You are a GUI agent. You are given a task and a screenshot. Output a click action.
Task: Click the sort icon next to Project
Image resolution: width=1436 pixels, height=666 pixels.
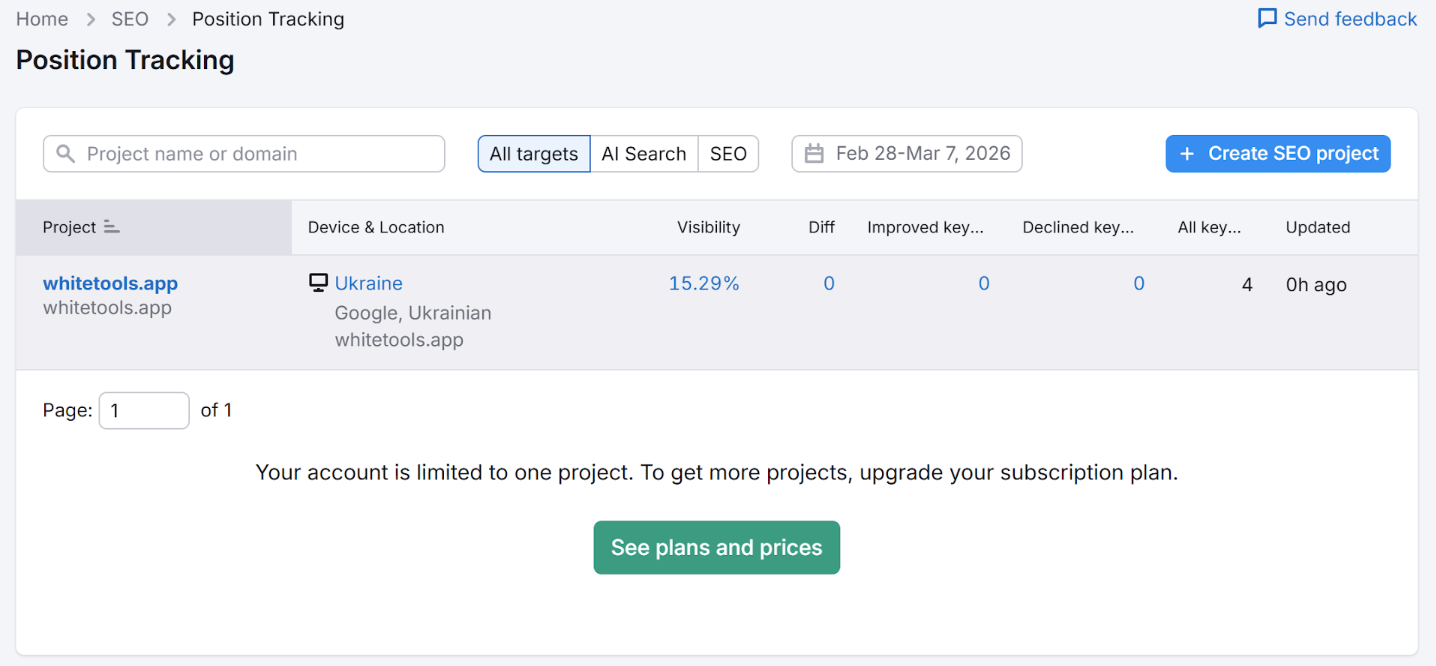pos(111,227)
